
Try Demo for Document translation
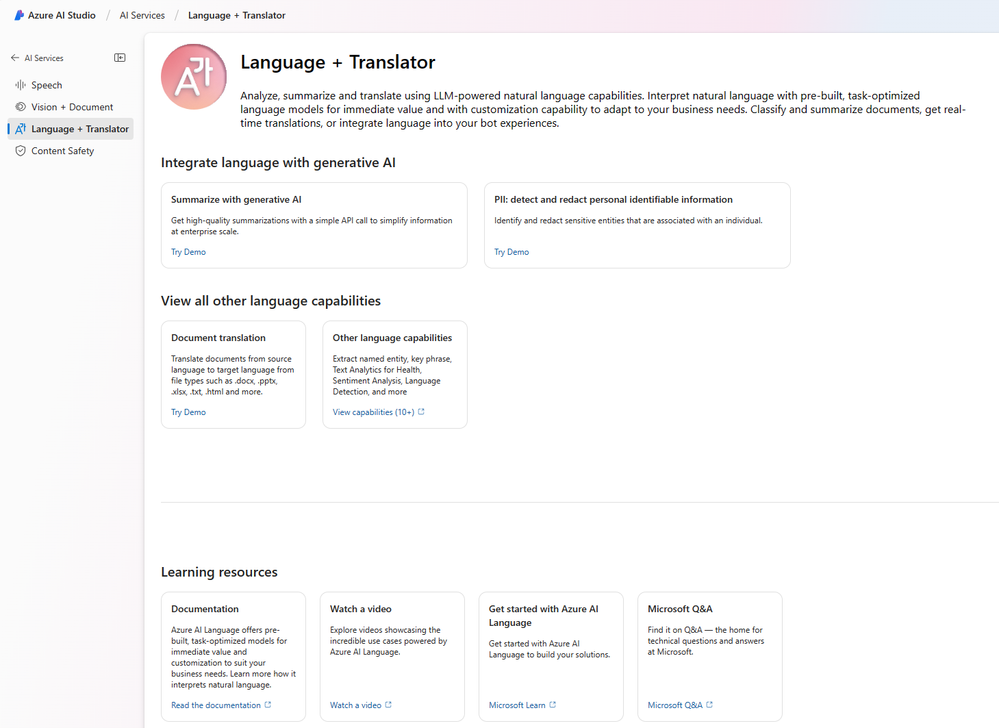pos(189,412)
